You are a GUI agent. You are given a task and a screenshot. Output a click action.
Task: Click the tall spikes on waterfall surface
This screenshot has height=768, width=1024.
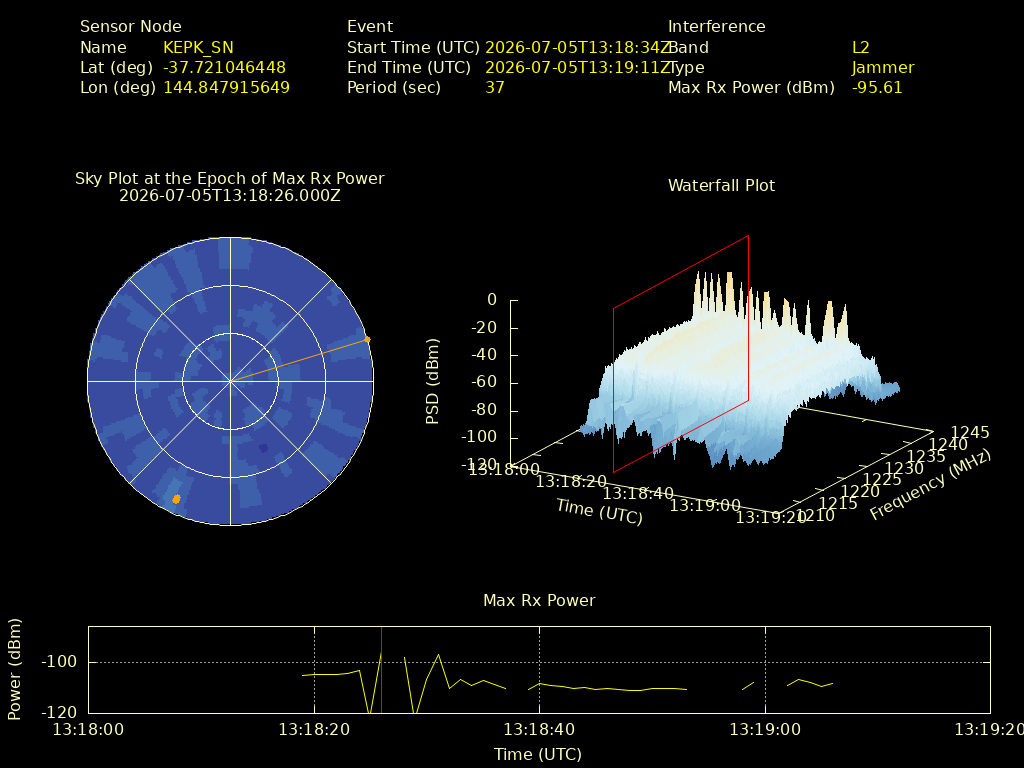pyautogui.click(x=771, y=304)
